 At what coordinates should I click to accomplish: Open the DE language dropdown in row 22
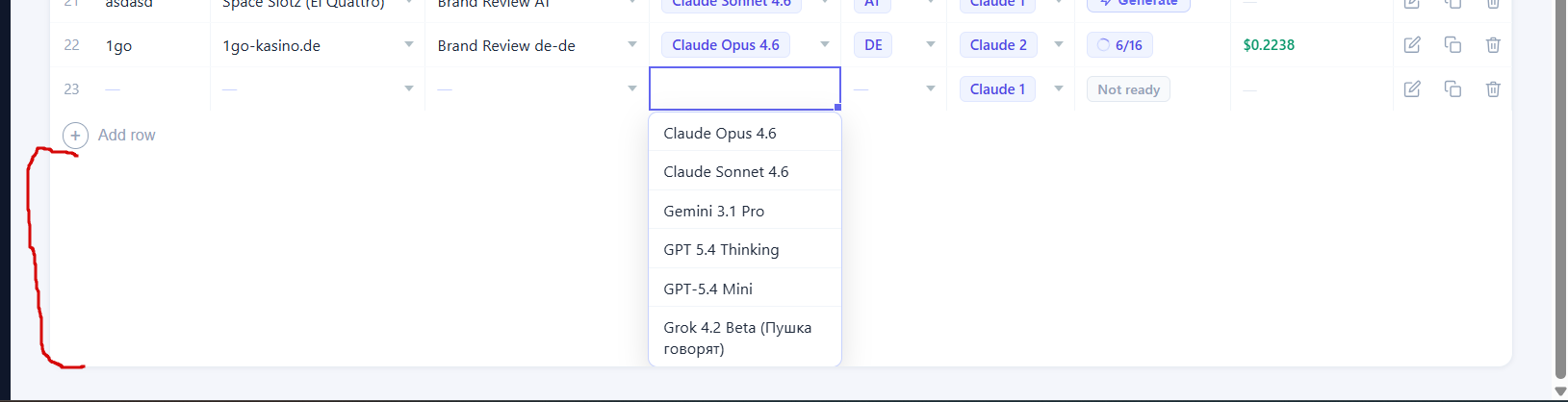(931, 45)
